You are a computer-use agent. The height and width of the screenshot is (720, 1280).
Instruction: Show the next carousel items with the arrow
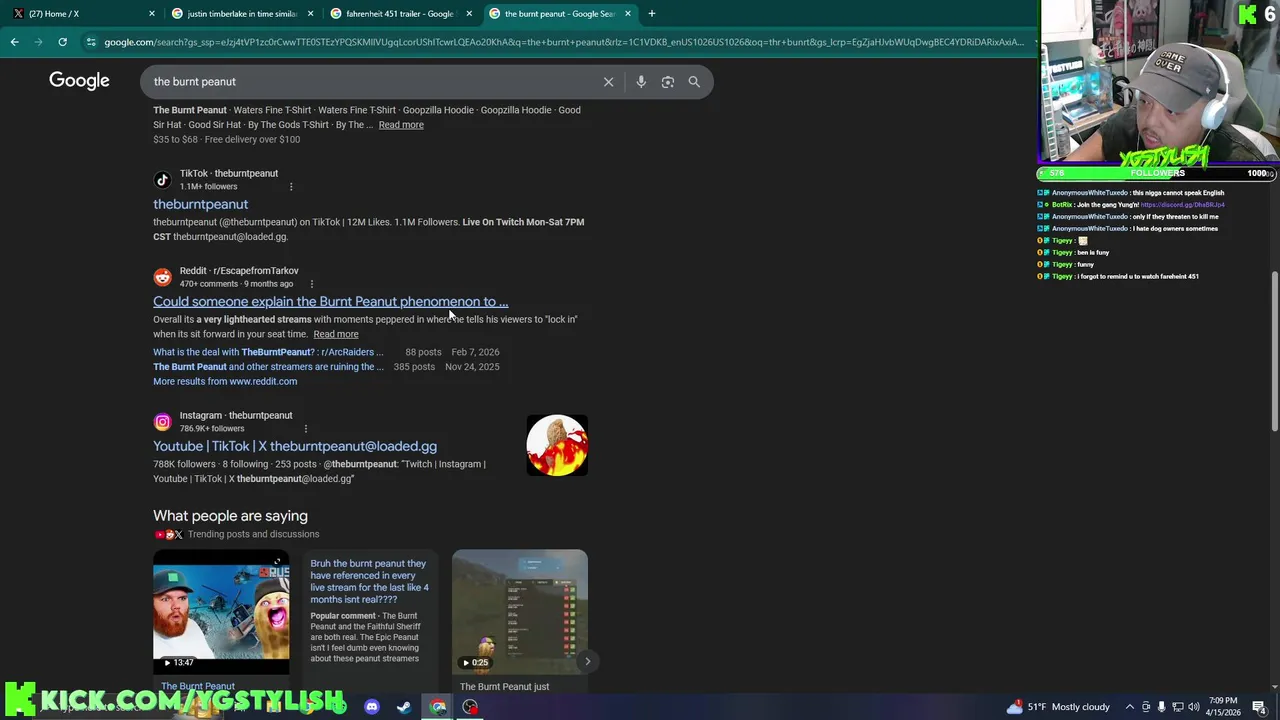pos(587,661)
